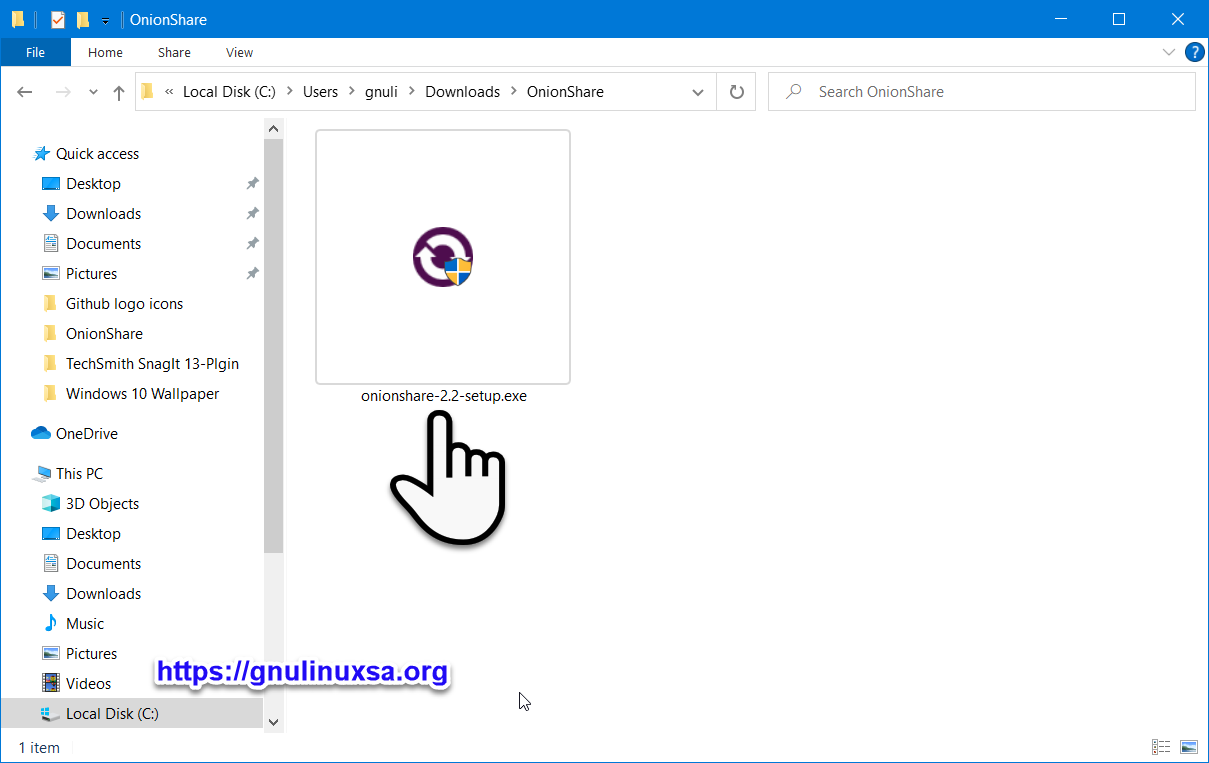Screen dimensions: 1209x763
Task: Switch to the View ribbon tab
Action: [239, 52]
